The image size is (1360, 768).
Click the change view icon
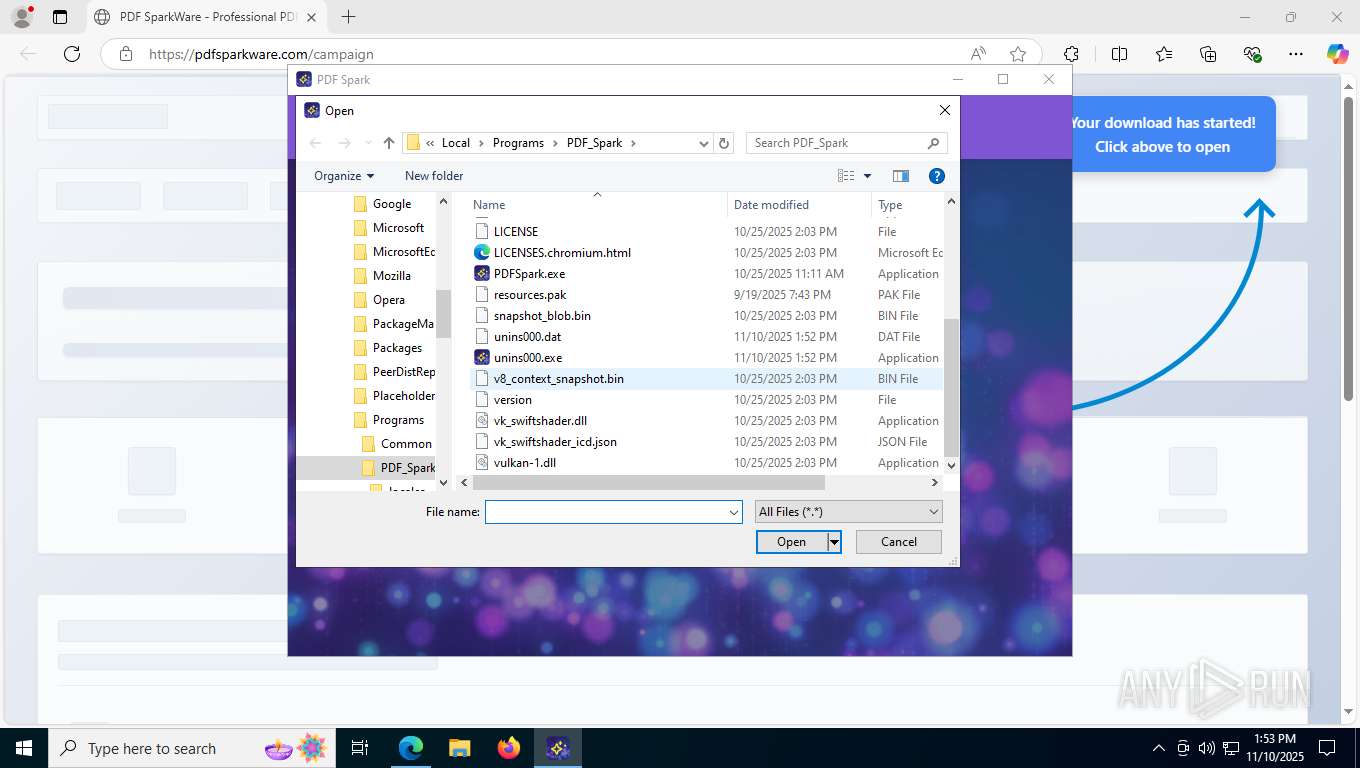pyautogui.click(x=846, y=176)
